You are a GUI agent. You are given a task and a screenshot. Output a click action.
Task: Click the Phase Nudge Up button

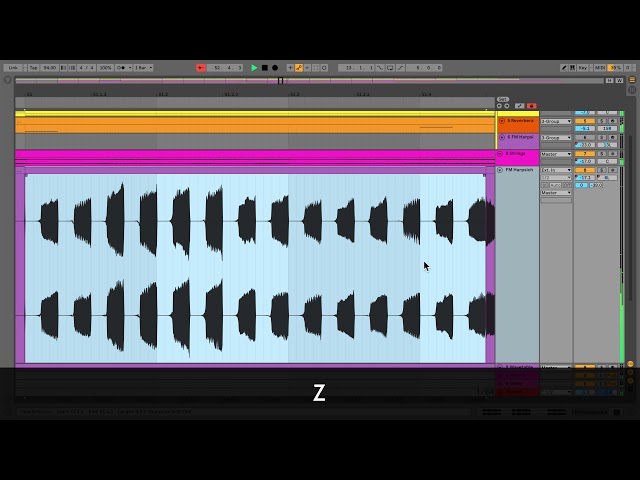pyautogui.click(x=72, y=68)
